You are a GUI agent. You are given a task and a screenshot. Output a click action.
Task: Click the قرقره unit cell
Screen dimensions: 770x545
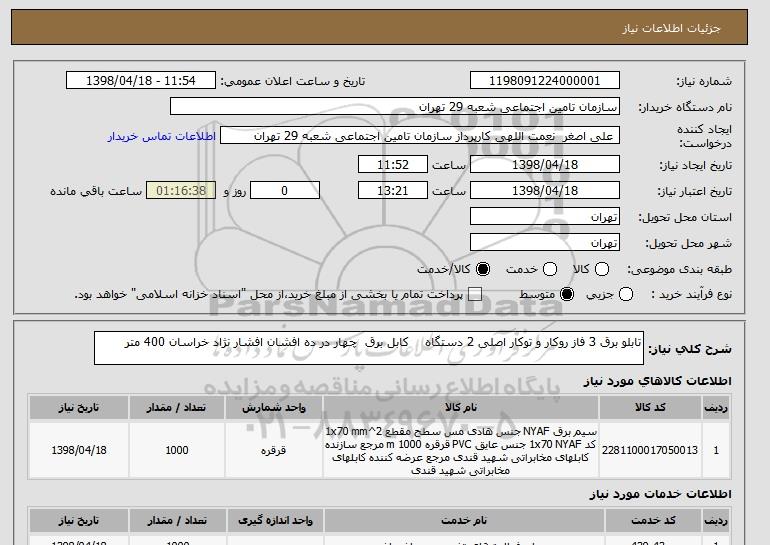pyautogui.click(x=274, y=450)
